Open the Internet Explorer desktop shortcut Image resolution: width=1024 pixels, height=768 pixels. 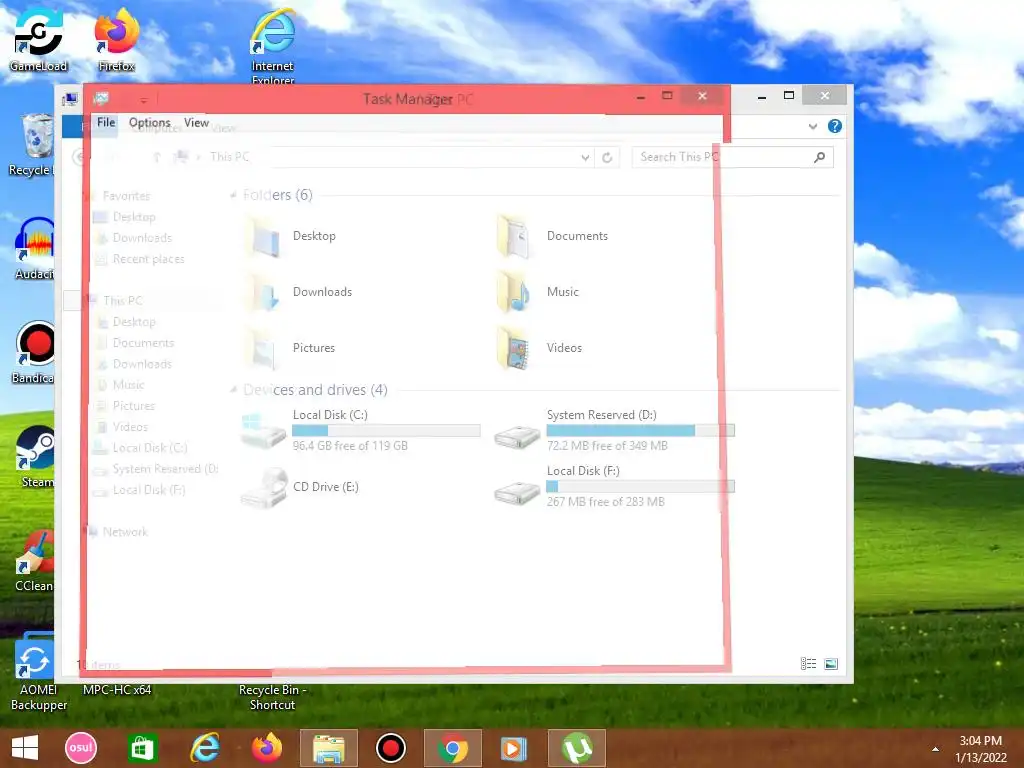[273, 44]
